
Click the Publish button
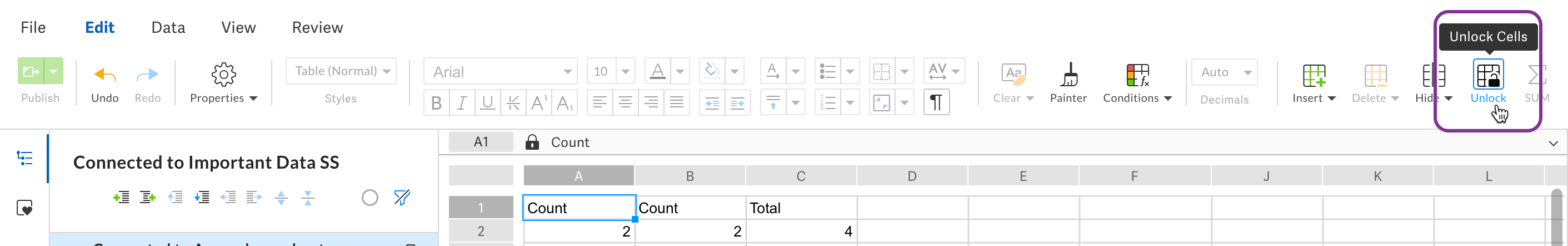[x=40, y=81]
